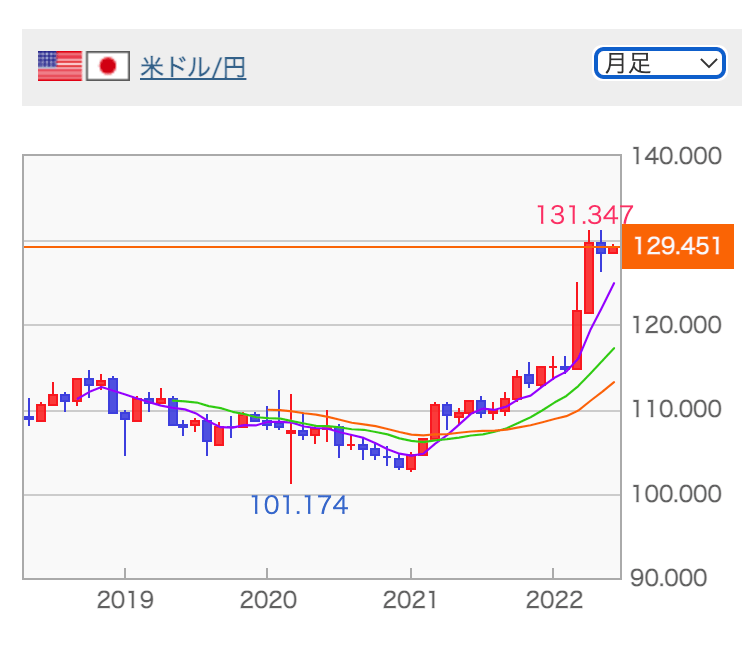750x653 pixels.
Task: Select the 2020 label on time axis
Action: tap(268, 600)
